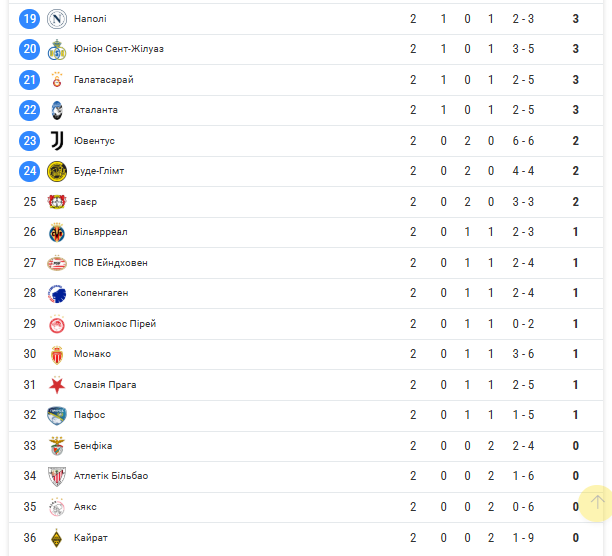The height and width of the screenshot is (556, 612).
Task: Click the Benfica club crest
Action: pos(57,446)
